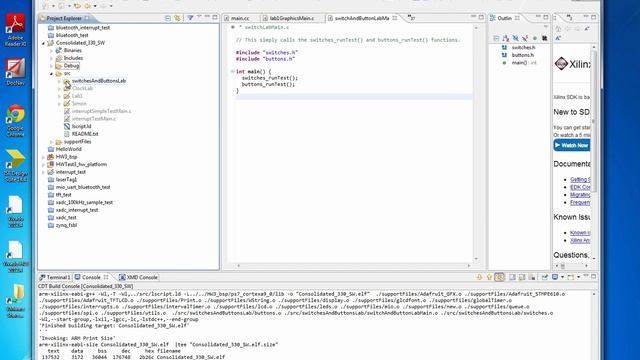Expand the Debug folder

pos(51,66)
